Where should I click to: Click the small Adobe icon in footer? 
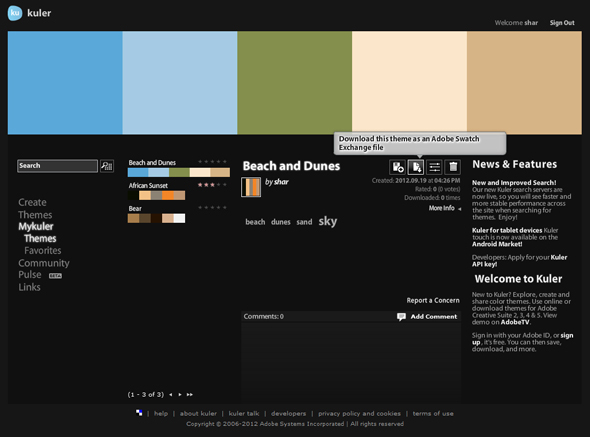[139, 413]
